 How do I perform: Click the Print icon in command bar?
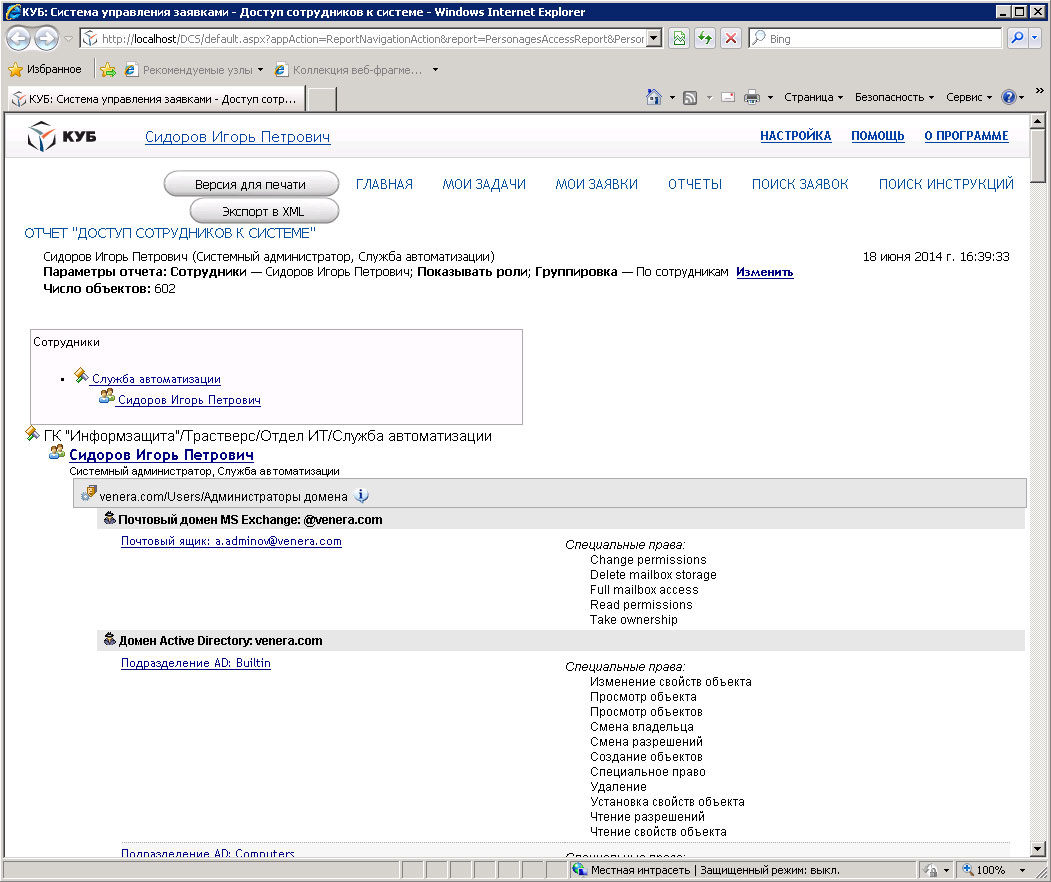pyautogui.click(x=752, y=97)
